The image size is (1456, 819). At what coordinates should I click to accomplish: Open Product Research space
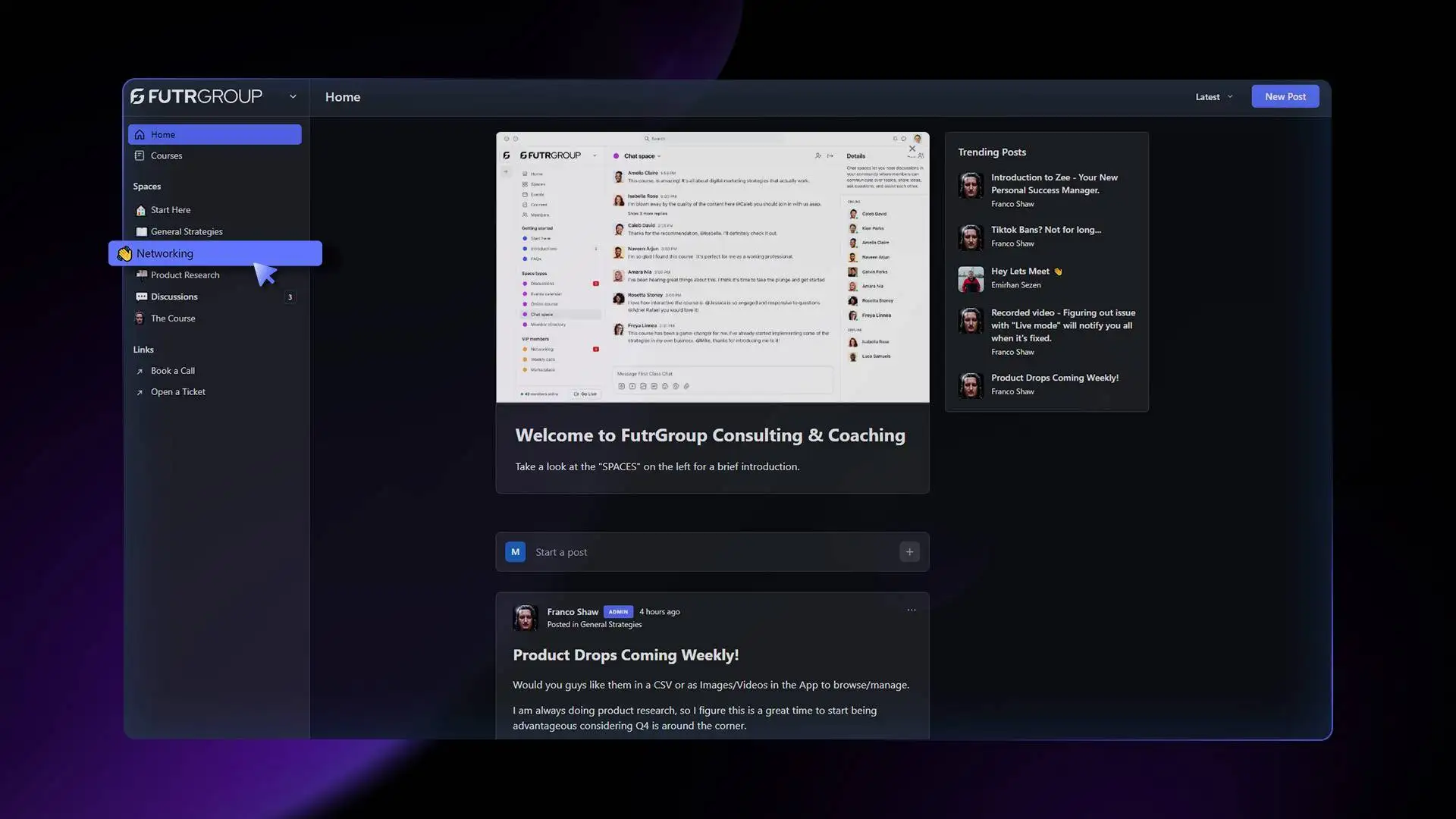(185, 275)
